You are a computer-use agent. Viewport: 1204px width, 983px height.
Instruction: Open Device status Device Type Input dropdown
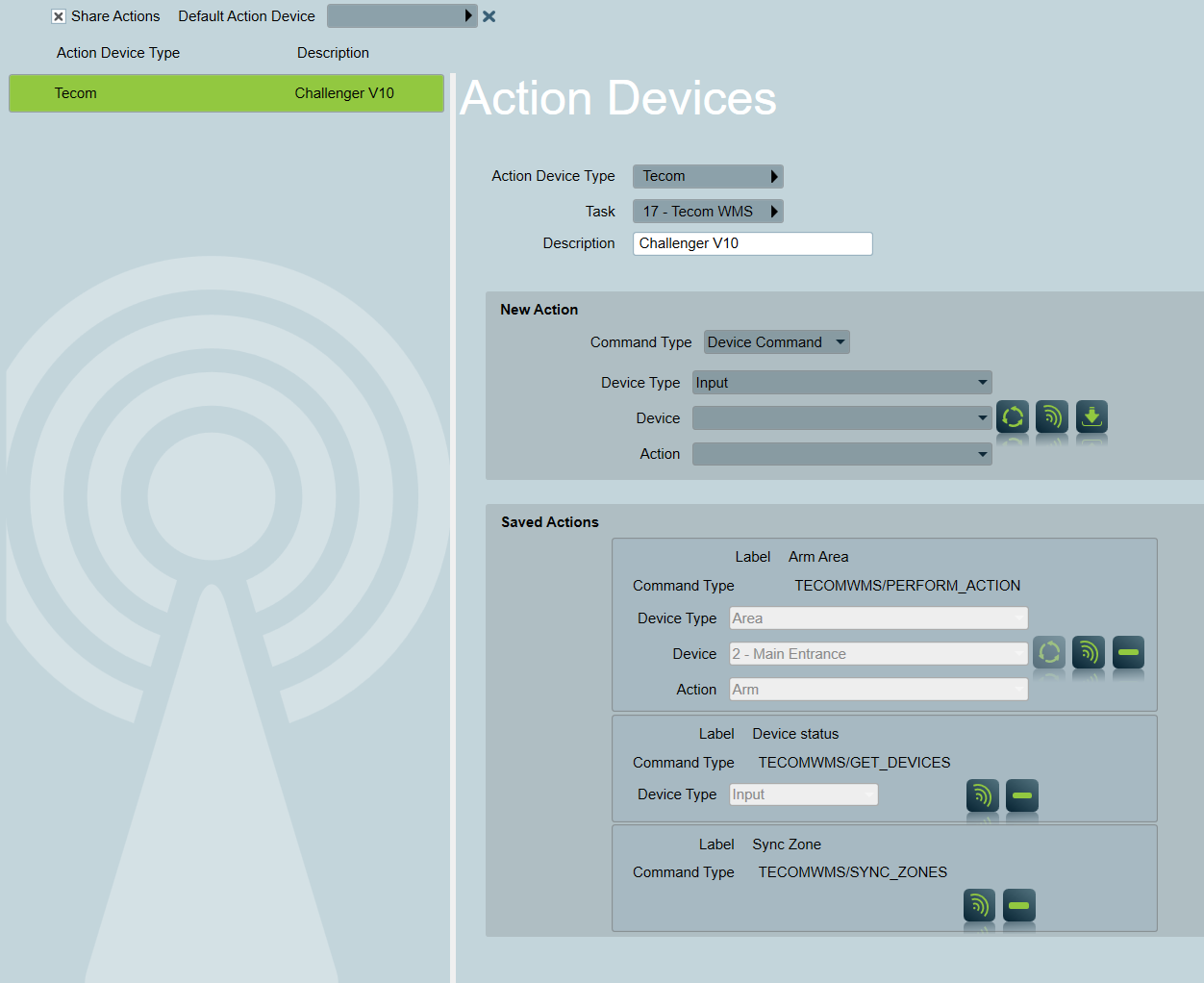(x=804, y=794)
